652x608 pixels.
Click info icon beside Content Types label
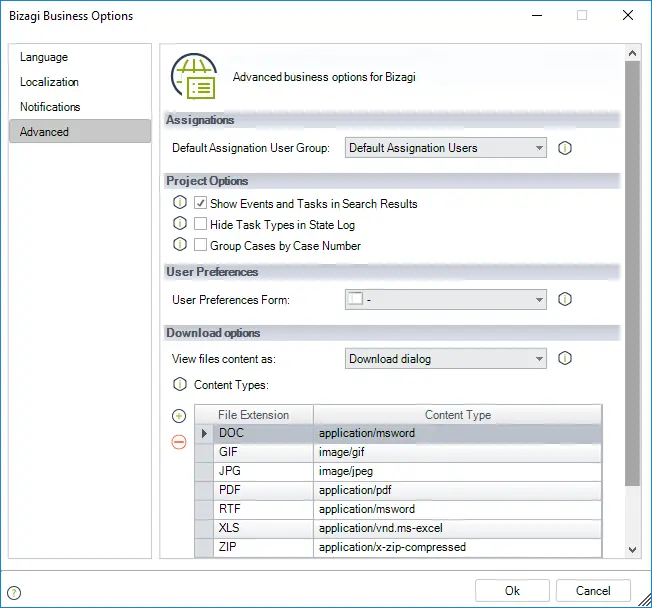pyautogui.click(x=180, y=384)
